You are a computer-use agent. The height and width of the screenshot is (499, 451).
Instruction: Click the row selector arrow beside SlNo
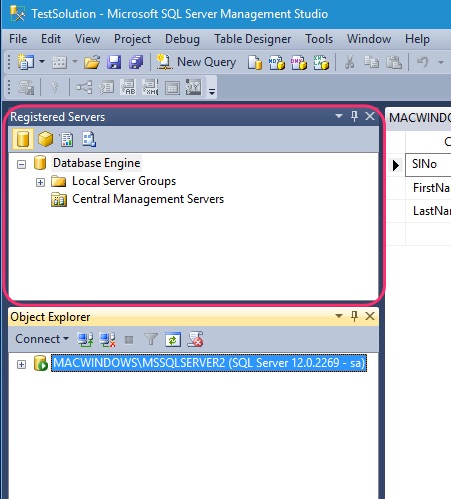tap(396, 165)
